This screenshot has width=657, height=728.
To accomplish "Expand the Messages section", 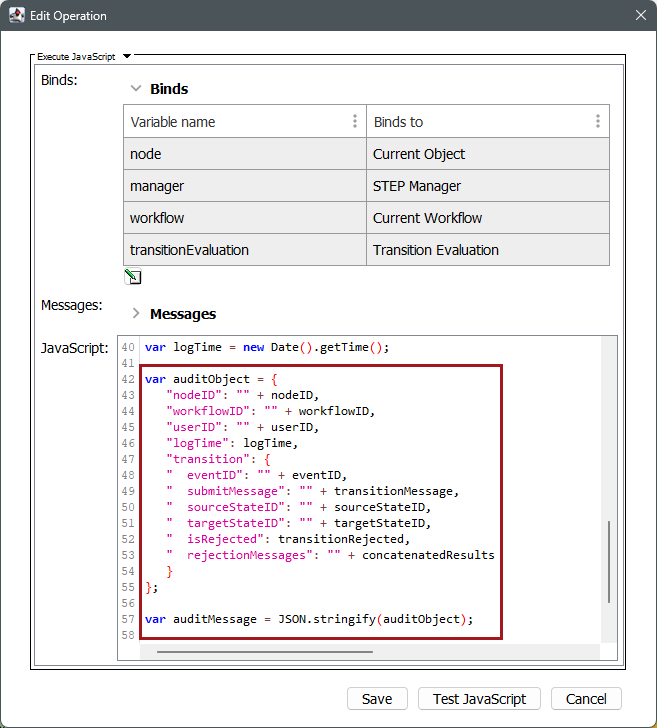I will (136, 314).
